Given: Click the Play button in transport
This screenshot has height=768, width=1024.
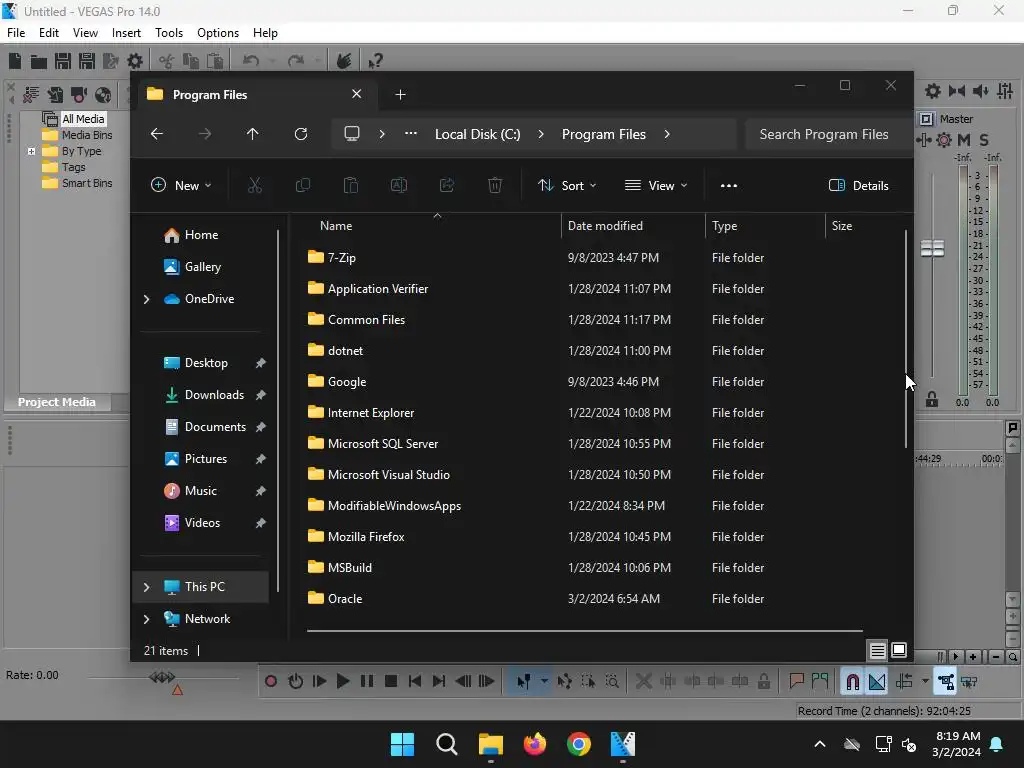Looking at the screenshot, I should 343,681.
